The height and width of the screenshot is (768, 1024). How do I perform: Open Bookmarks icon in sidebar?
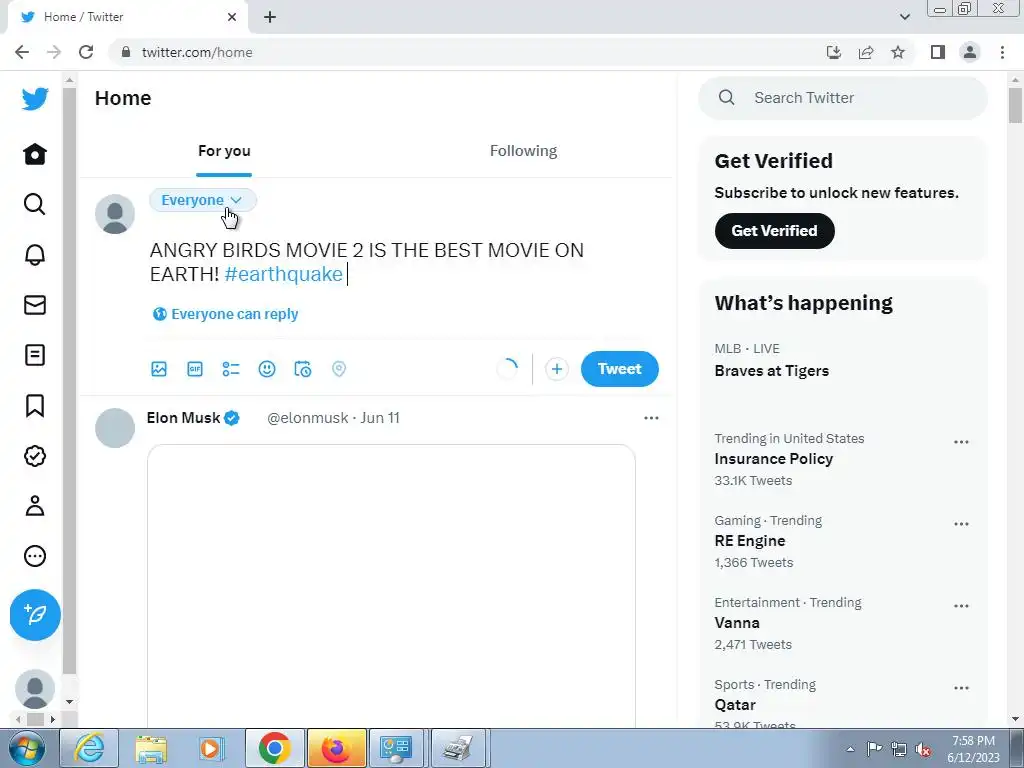35,406
